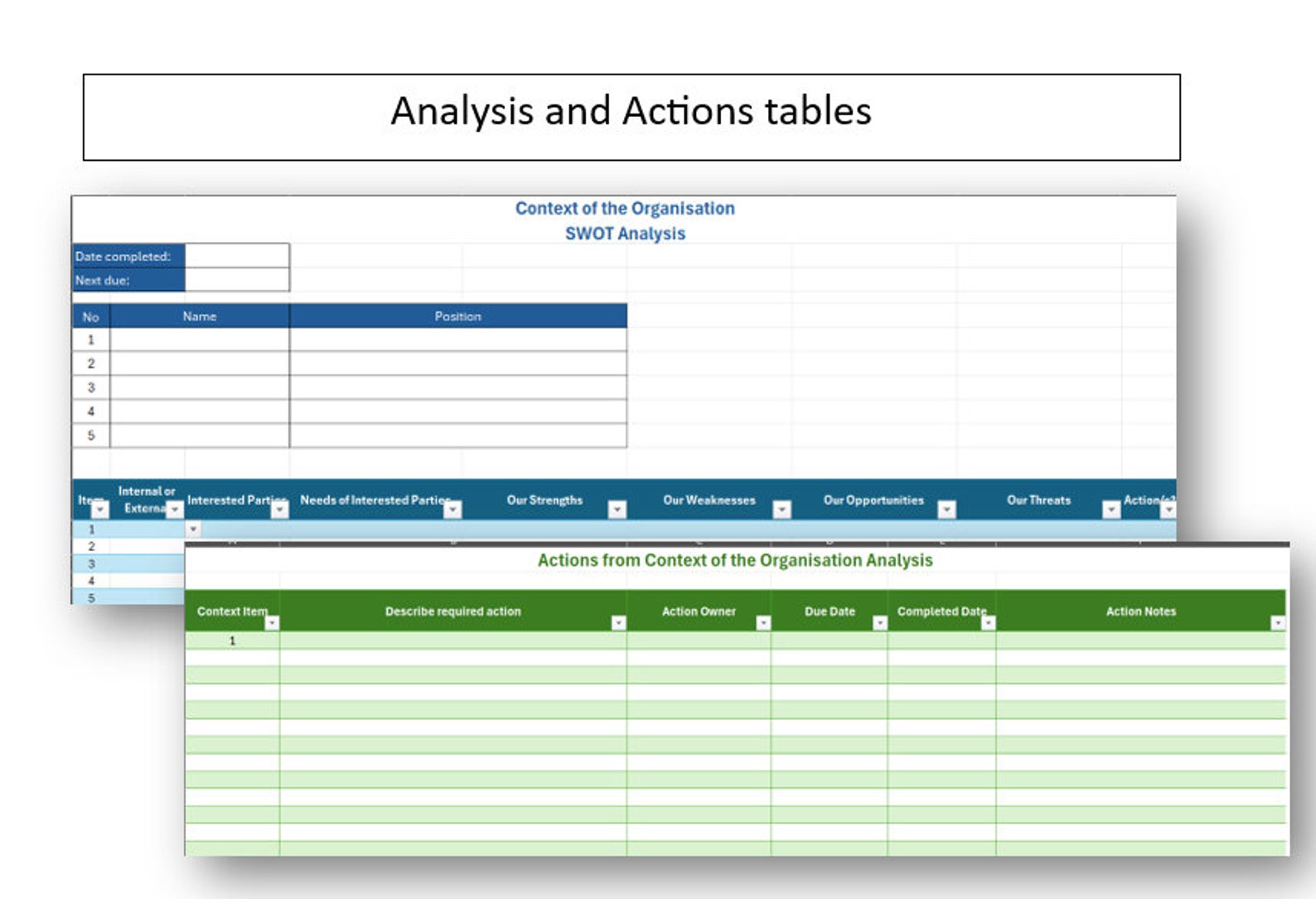Image resolution: width=1316 pixels, height=899 pixels.
Task: Select the empty Next due value cell
Action: pyautogui.click(x=237, y=280)
